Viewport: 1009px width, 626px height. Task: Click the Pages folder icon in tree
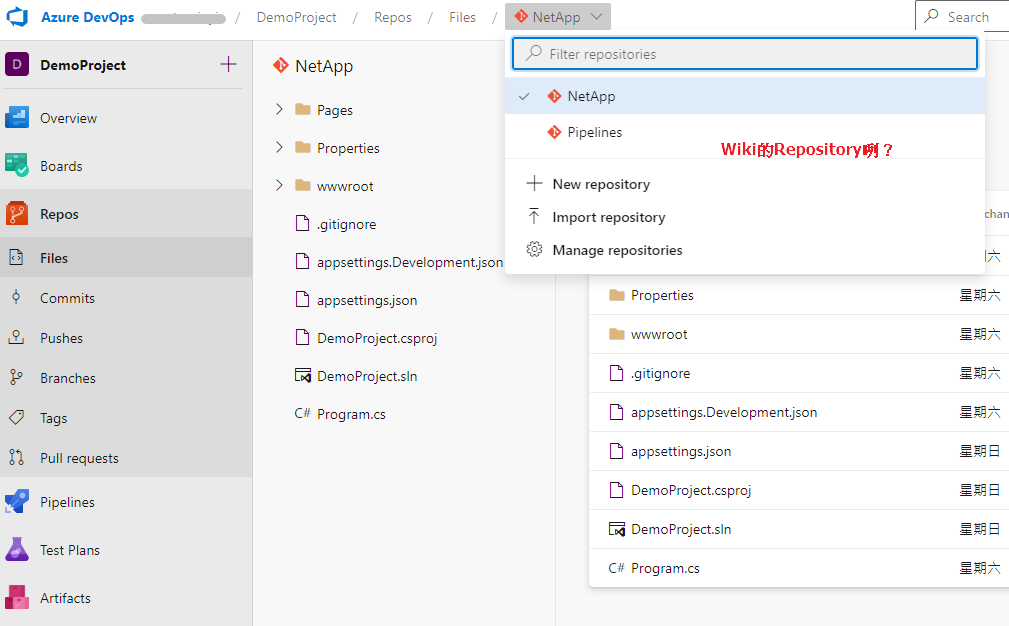pos(302,109)
